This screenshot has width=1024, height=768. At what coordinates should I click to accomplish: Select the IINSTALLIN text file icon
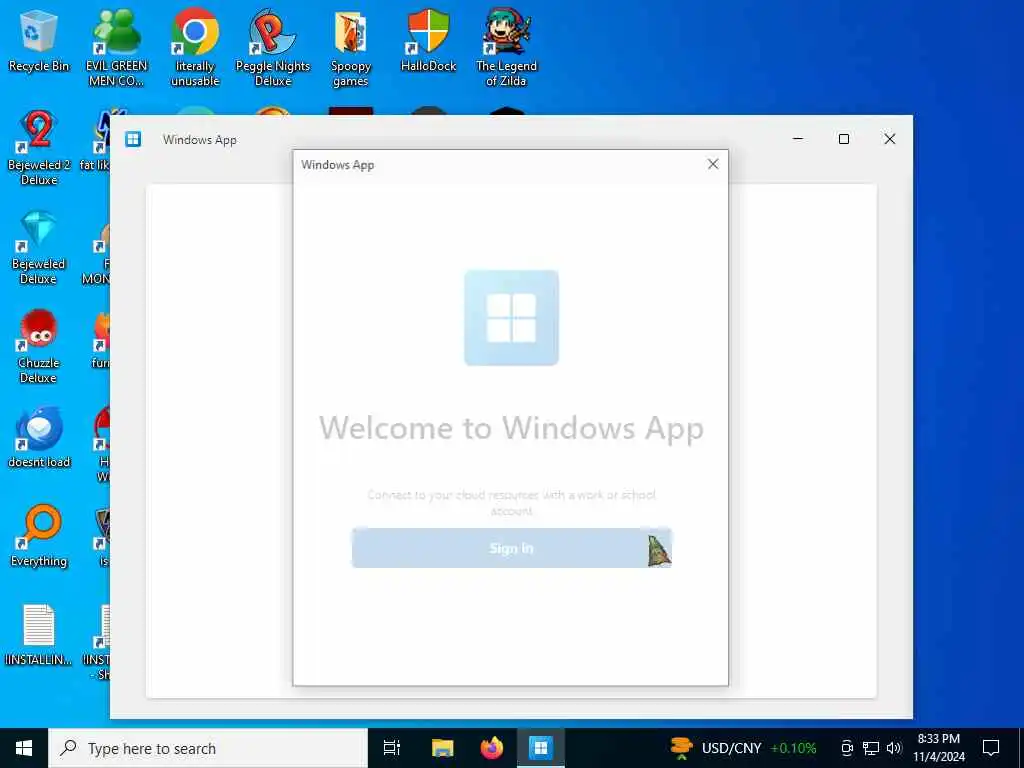39,635
